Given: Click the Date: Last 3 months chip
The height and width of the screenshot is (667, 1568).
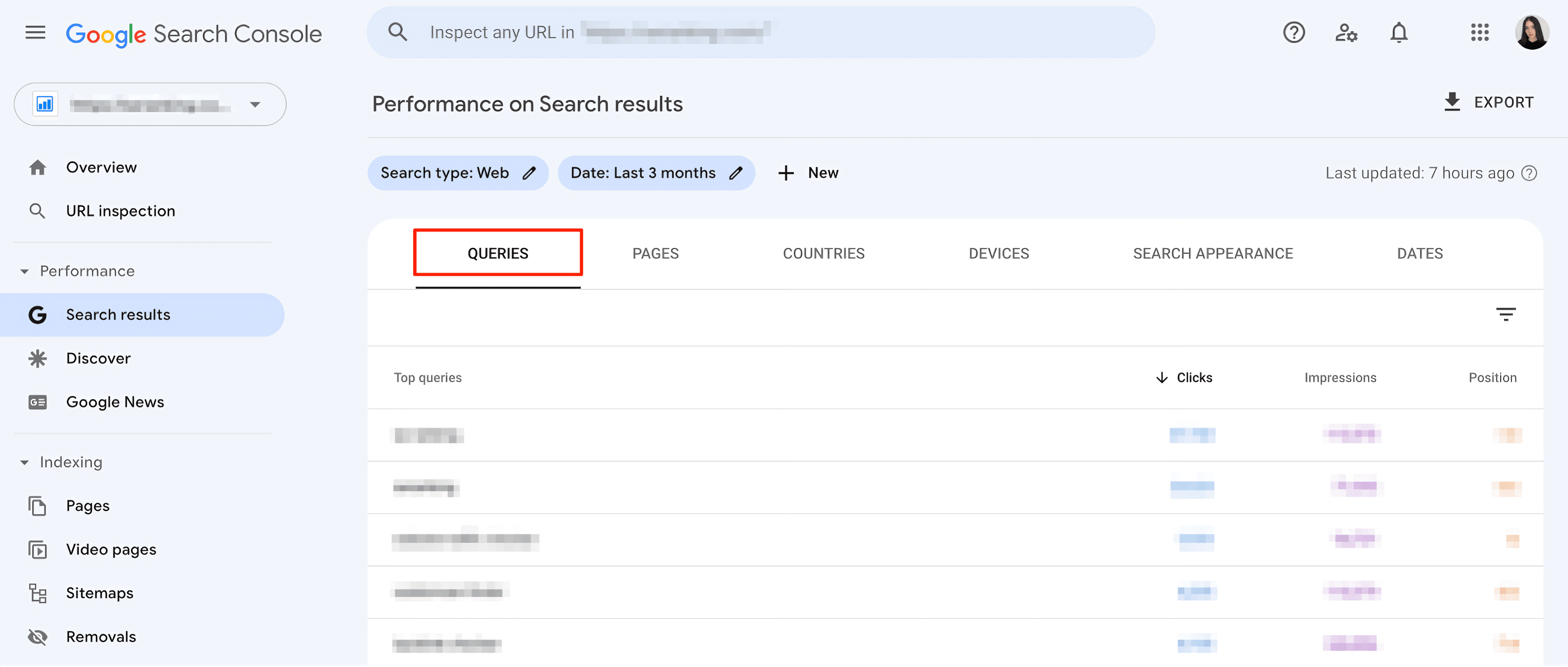Looking at the screenshot, I should click(656, 173).
